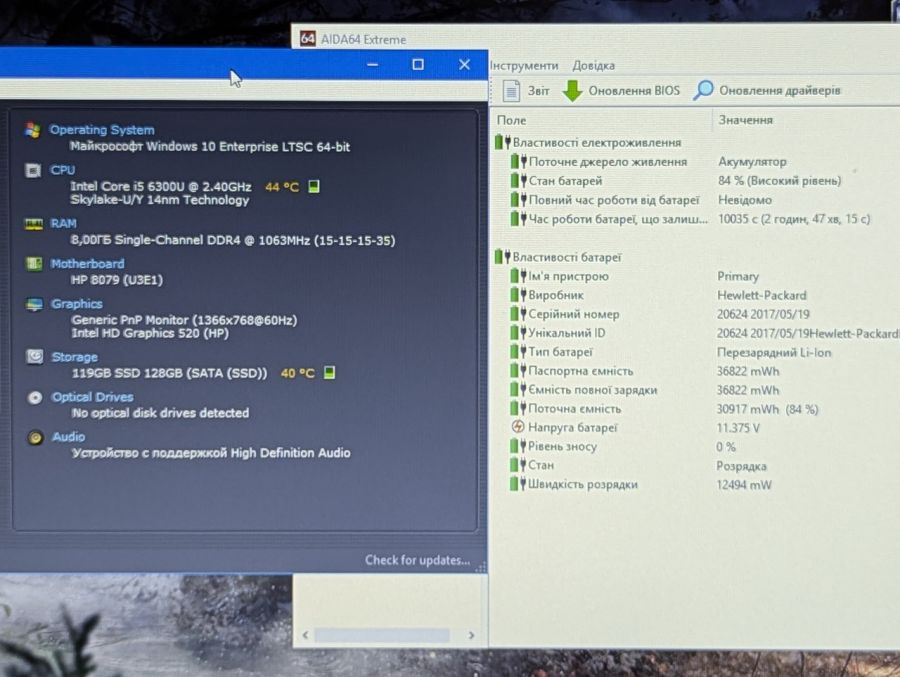Click the Optical Drives disc icon
The height and width of the screenshot is (677, 900).
pos(35,397)
